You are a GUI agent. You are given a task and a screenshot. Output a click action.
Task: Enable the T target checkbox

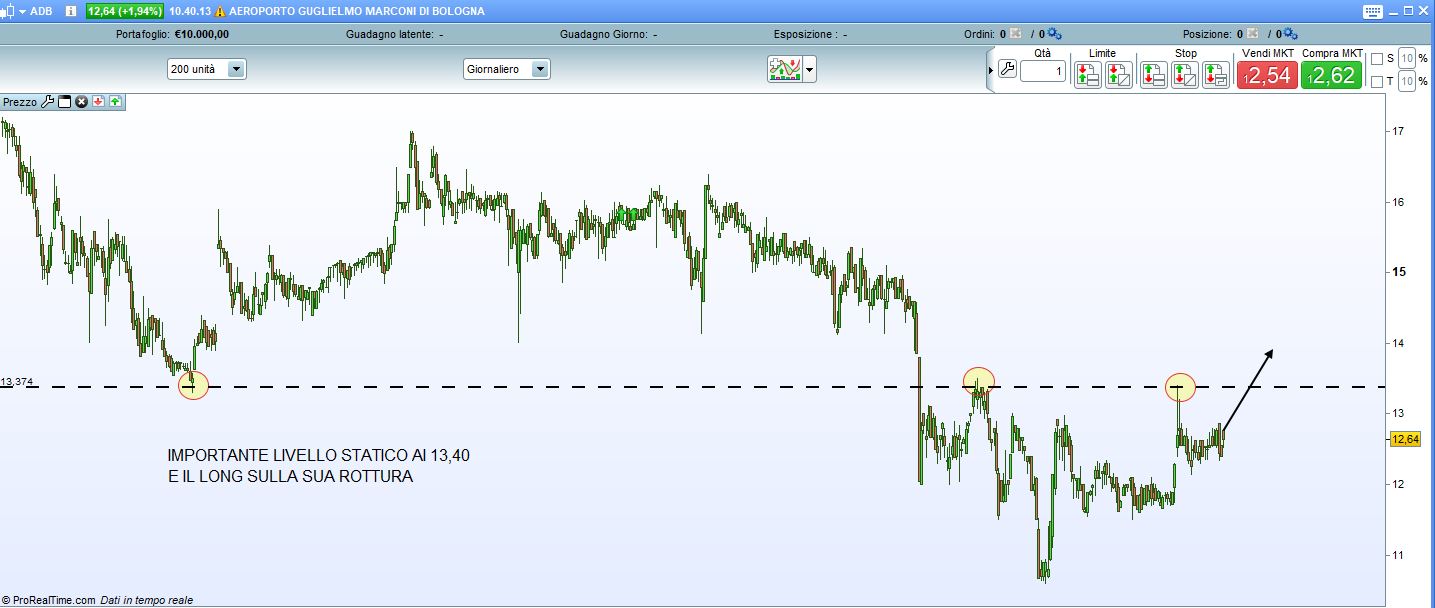point(1377,81)
